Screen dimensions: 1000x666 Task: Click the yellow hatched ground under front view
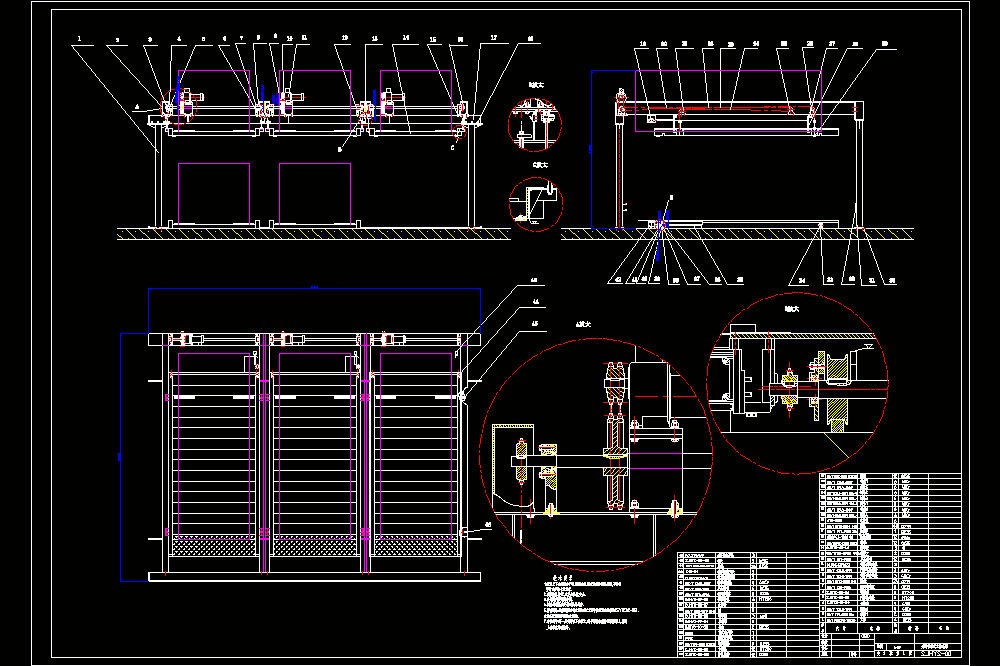314,234
